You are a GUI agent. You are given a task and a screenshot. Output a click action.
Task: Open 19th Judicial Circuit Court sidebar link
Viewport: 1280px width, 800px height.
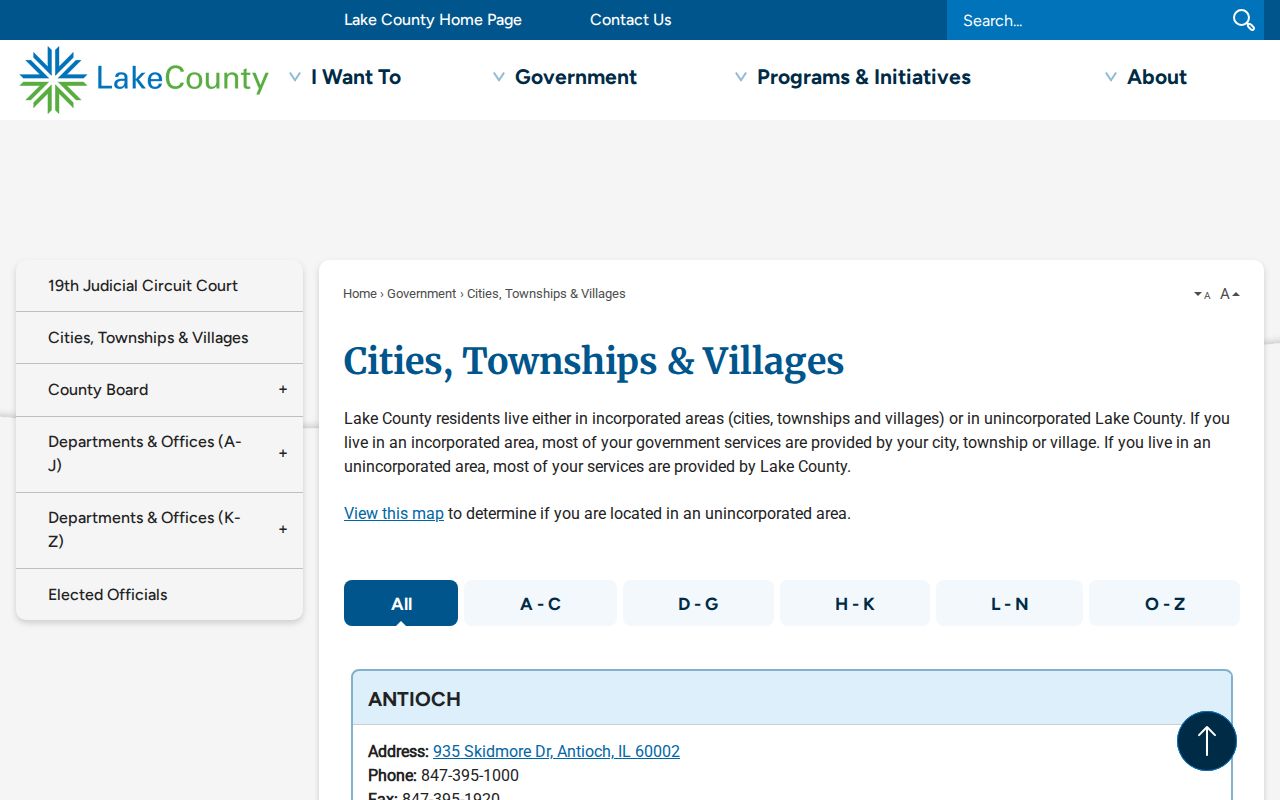(159, 286)
